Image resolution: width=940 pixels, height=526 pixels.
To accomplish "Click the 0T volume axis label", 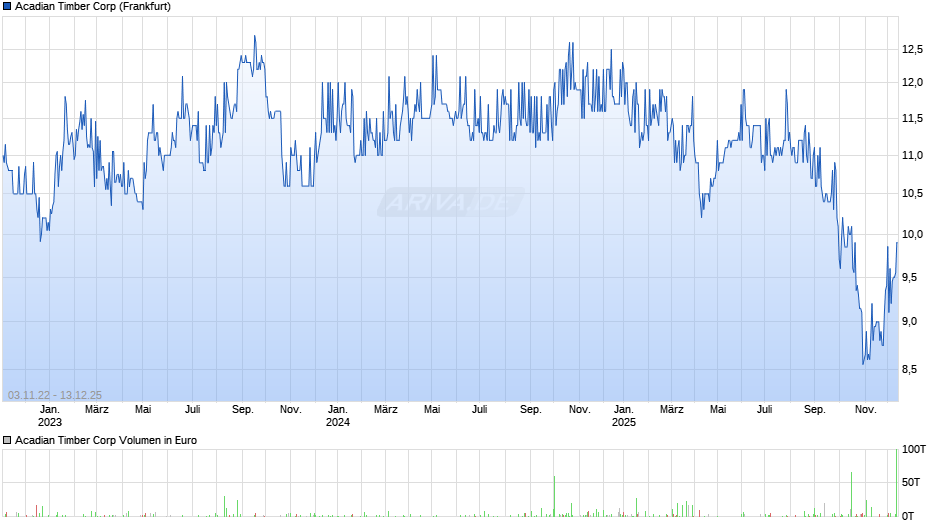I will click(x=908, y=516).
